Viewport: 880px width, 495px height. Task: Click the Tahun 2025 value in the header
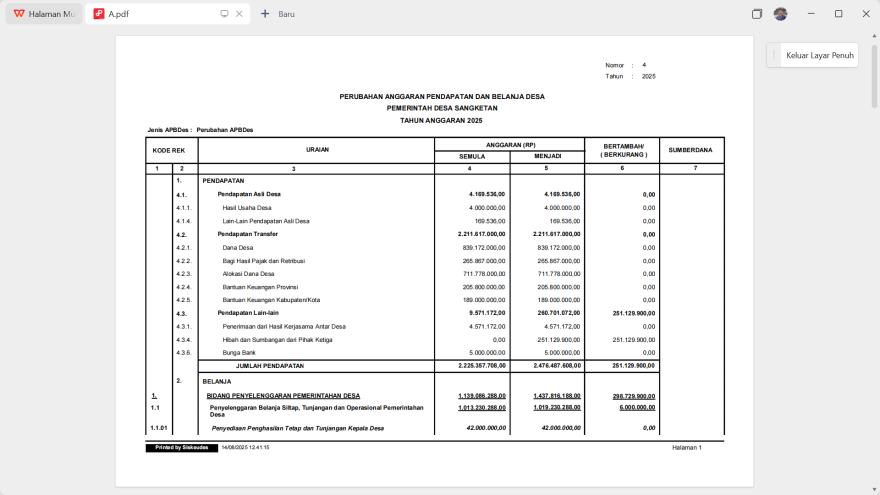[648, 76]
